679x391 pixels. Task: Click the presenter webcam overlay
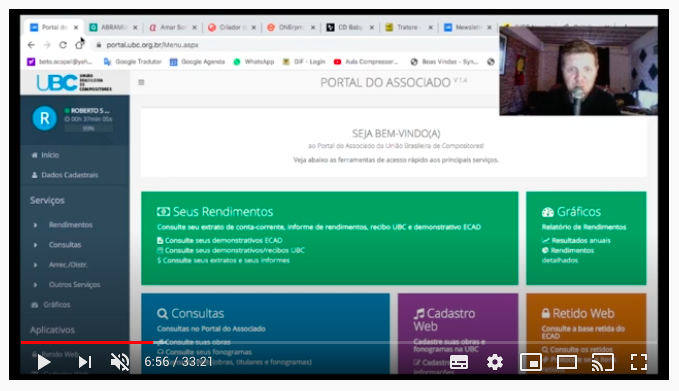578,71
